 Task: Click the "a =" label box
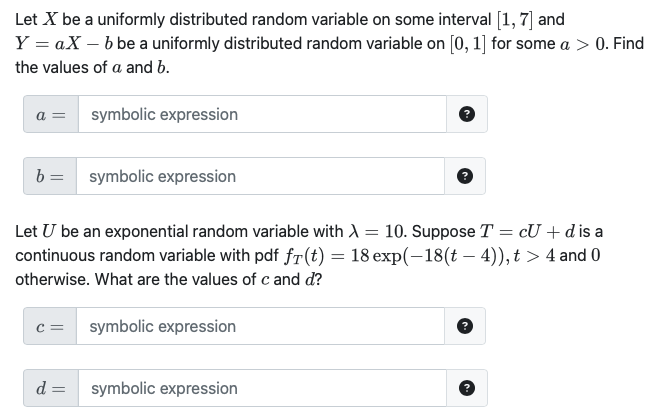51,114
